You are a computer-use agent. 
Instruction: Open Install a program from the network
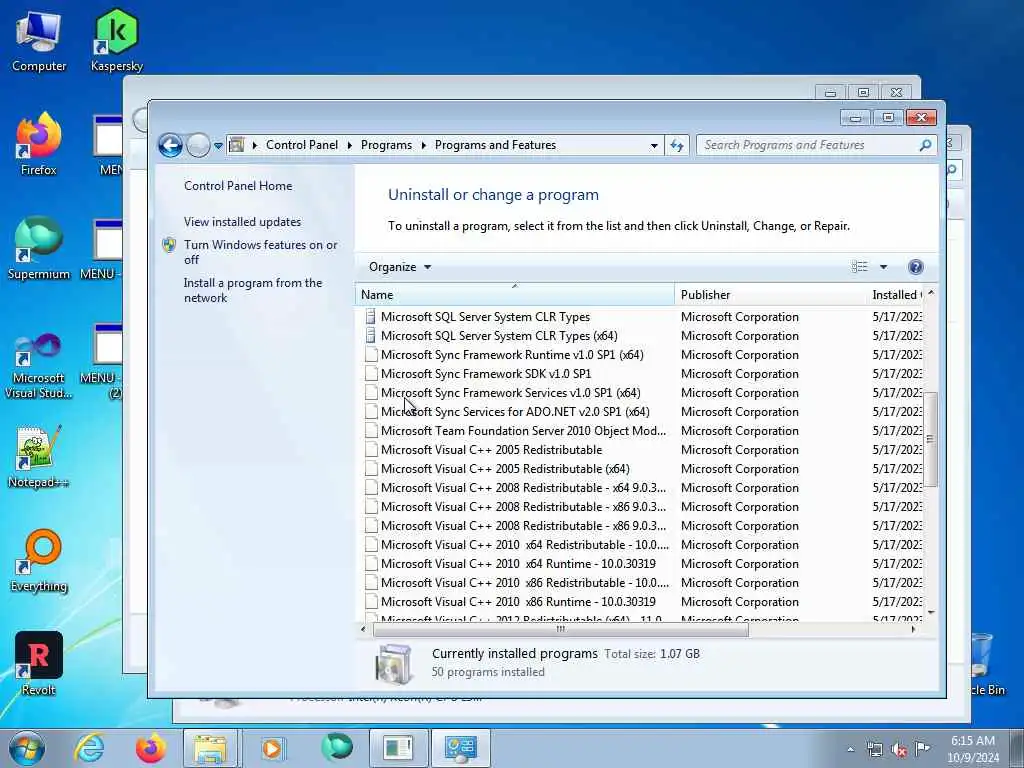[x=253, y=290]
